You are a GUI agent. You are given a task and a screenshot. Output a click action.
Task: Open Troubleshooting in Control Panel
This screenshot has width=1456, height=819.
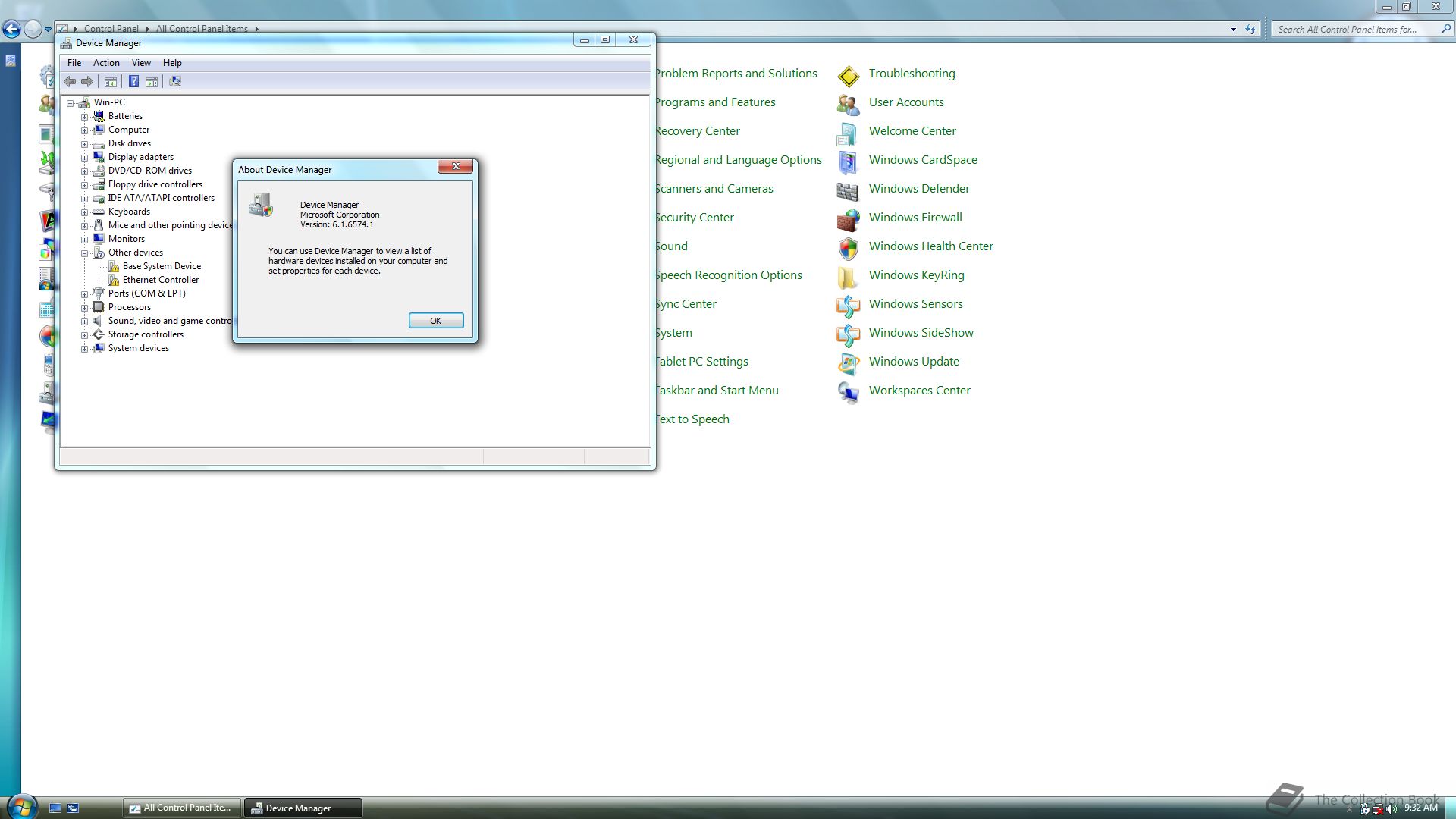click(x=912, y=74)
